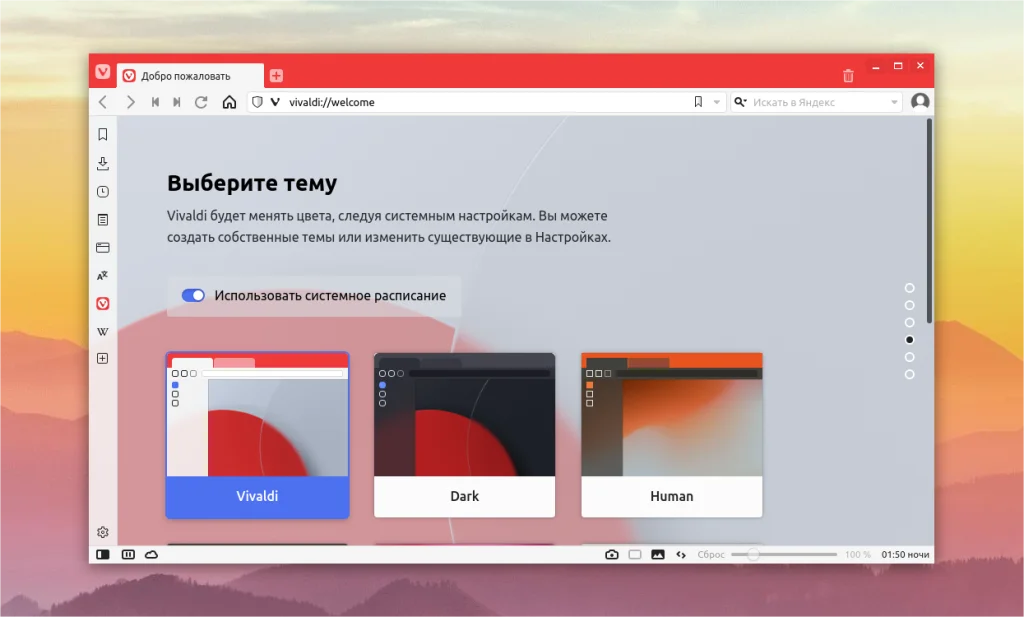This screenshot has width=1024, height=617.
Task: Toggle images loading from the status bar
Action: point(656,553)
